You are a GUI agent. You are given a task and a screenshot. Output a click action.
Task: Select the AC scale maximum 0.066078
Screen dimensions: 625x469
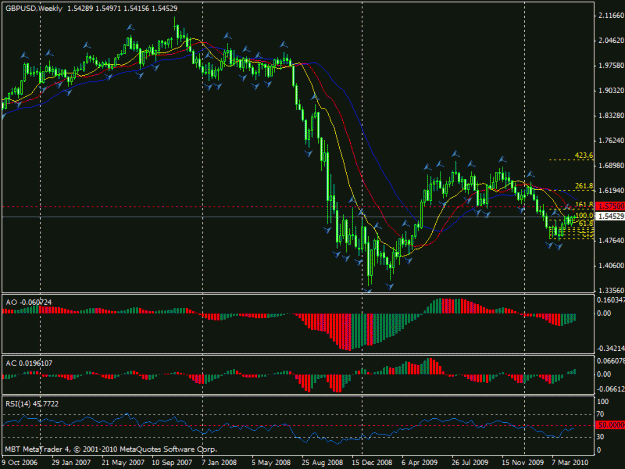[x=611, y=361]
